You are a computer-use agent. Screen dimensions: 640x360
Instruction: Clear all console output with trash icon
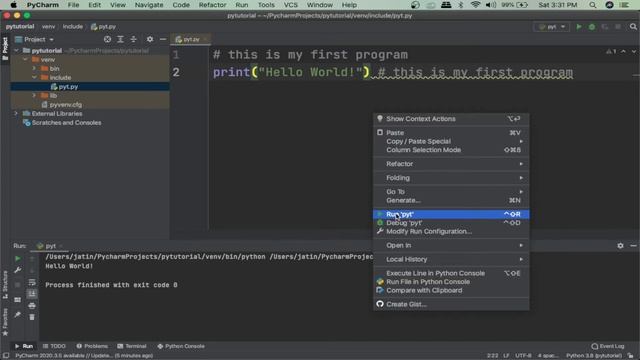pyautogui.click(x=32, y=317)
